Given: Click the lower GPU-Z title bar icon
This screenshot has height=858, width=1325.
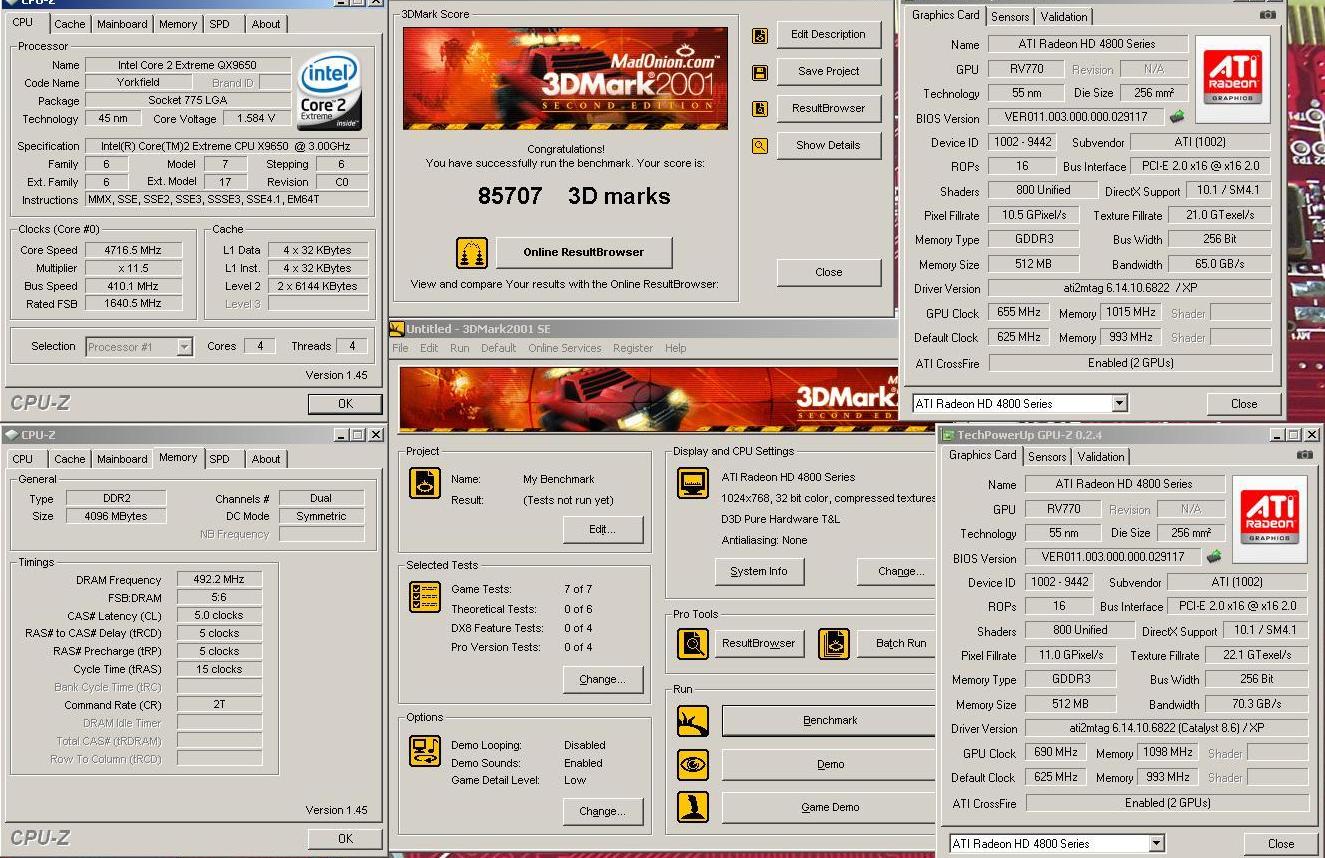Looking at the screenshot, I should 949,435.
